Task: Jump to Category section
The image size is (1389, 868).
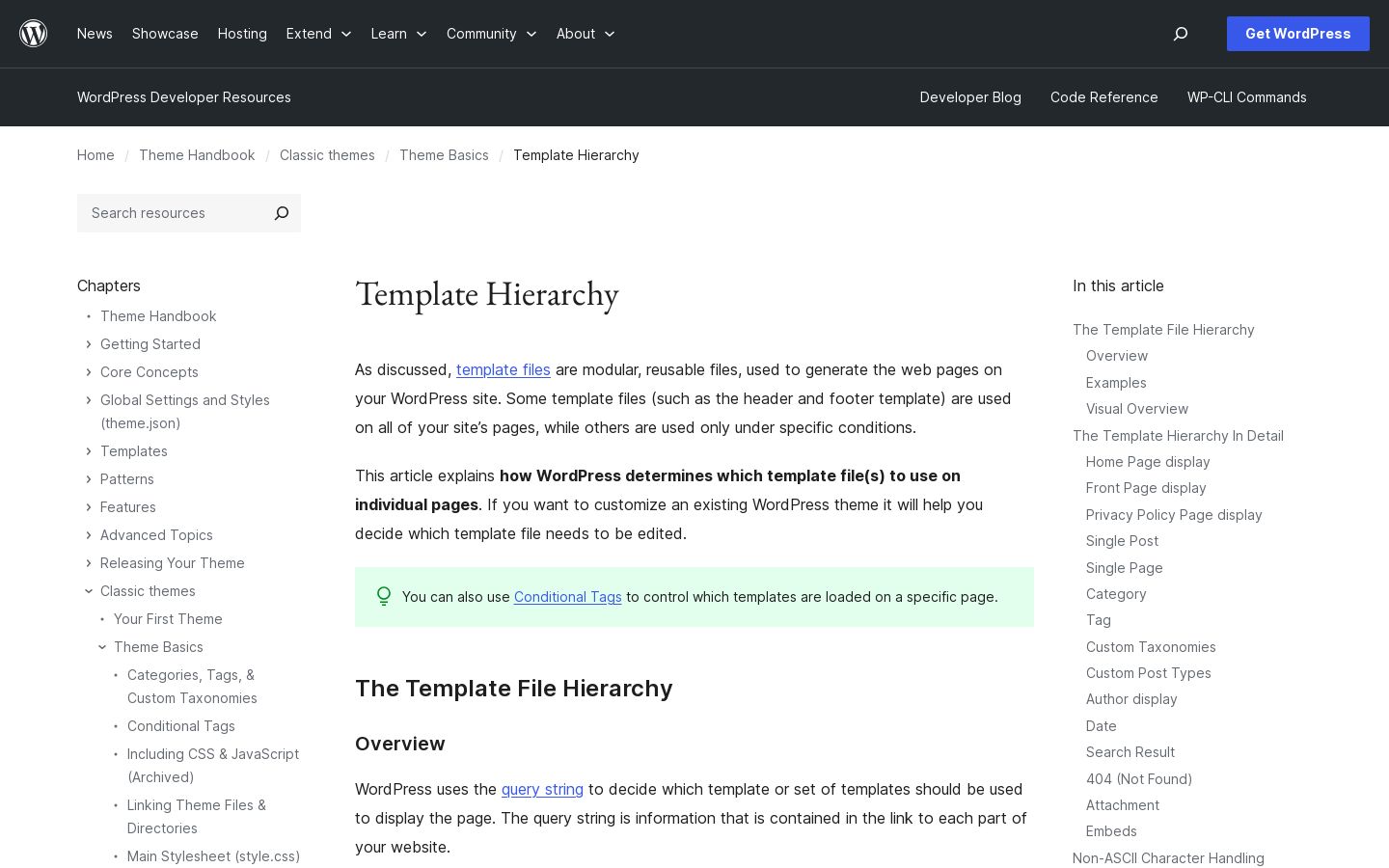Action: (x=1116, y=594)
